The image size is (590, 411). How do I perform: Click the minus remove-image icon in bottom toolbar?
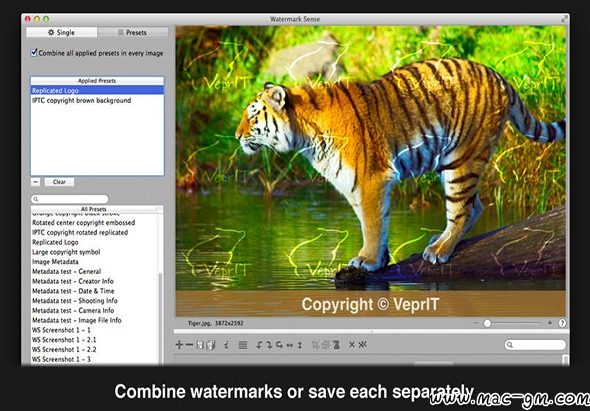(189, 344)
